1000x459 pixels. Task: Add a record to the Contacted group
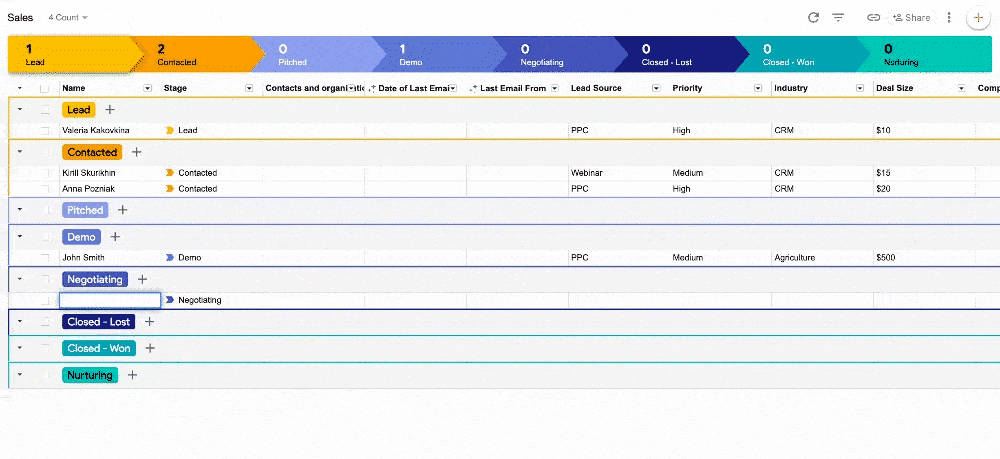point(136,152)
